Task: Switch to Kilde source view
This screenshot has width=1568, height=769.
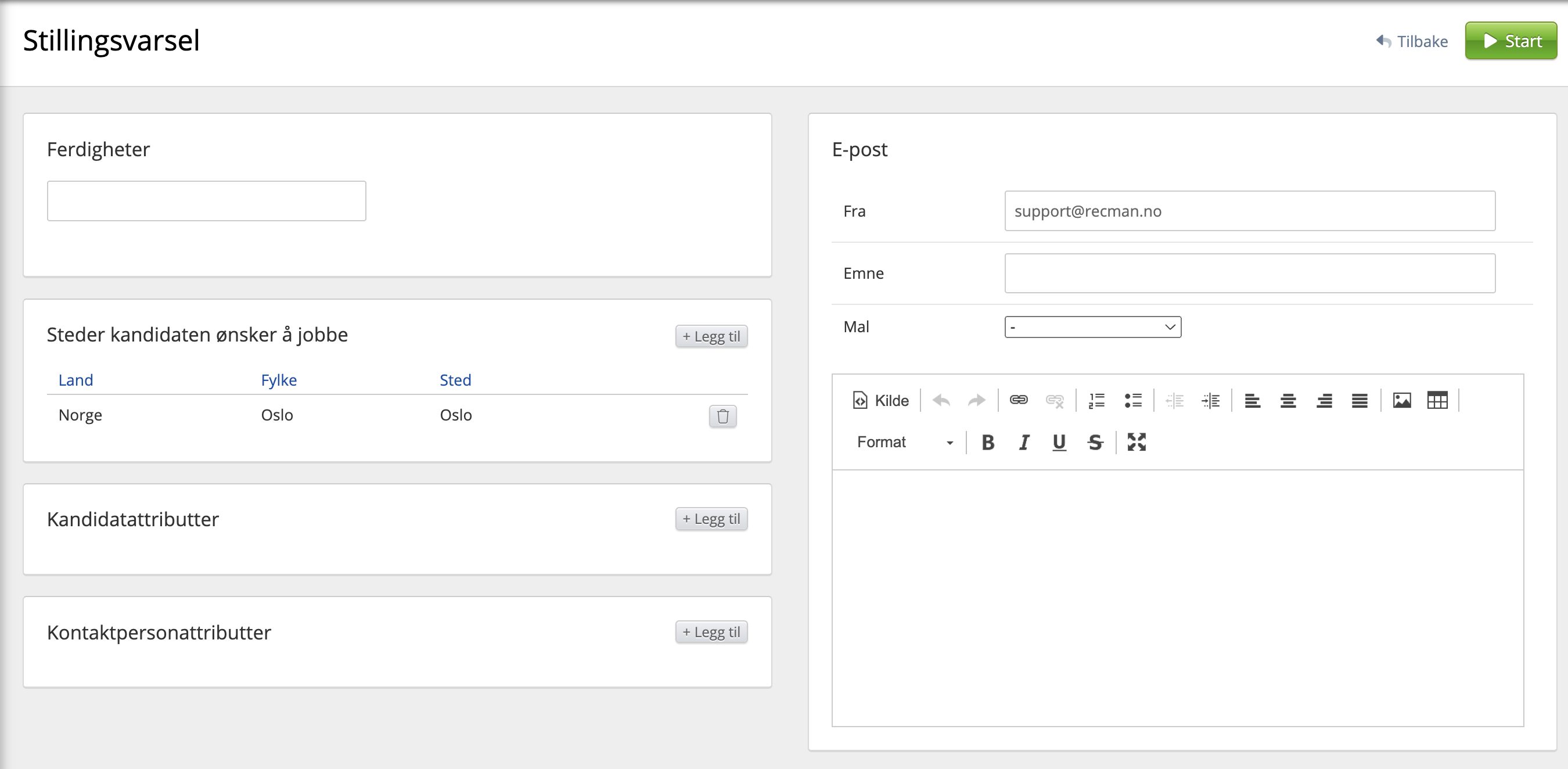Action: (881, 400)
